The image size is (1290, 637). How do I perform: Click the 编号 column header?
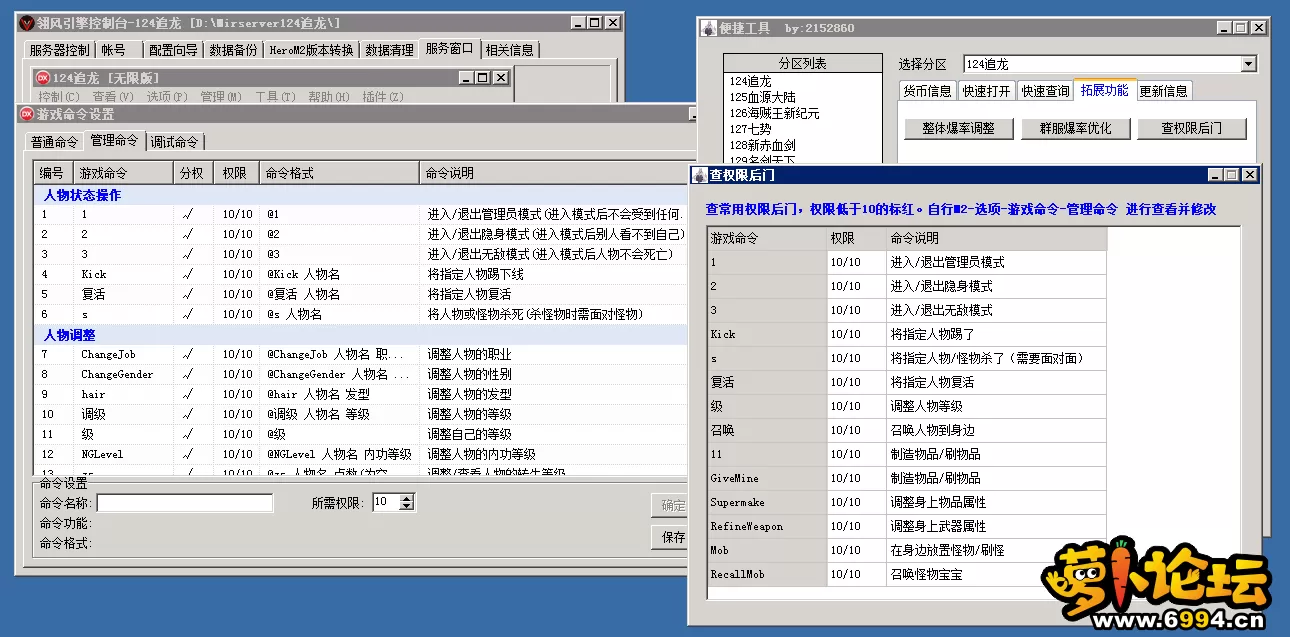[53, 173]
